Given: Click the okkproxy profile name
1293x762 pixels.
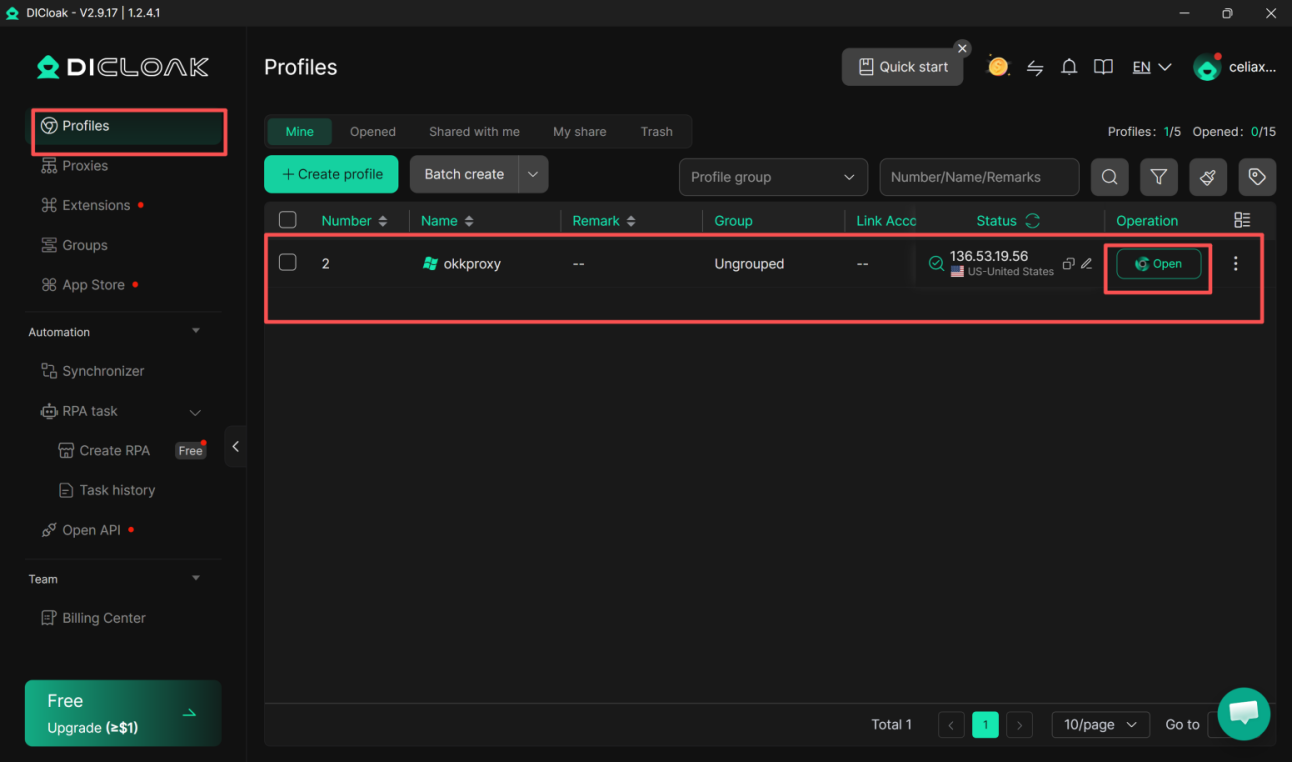Looking at the screenshot, I should (x=472, y=264).
